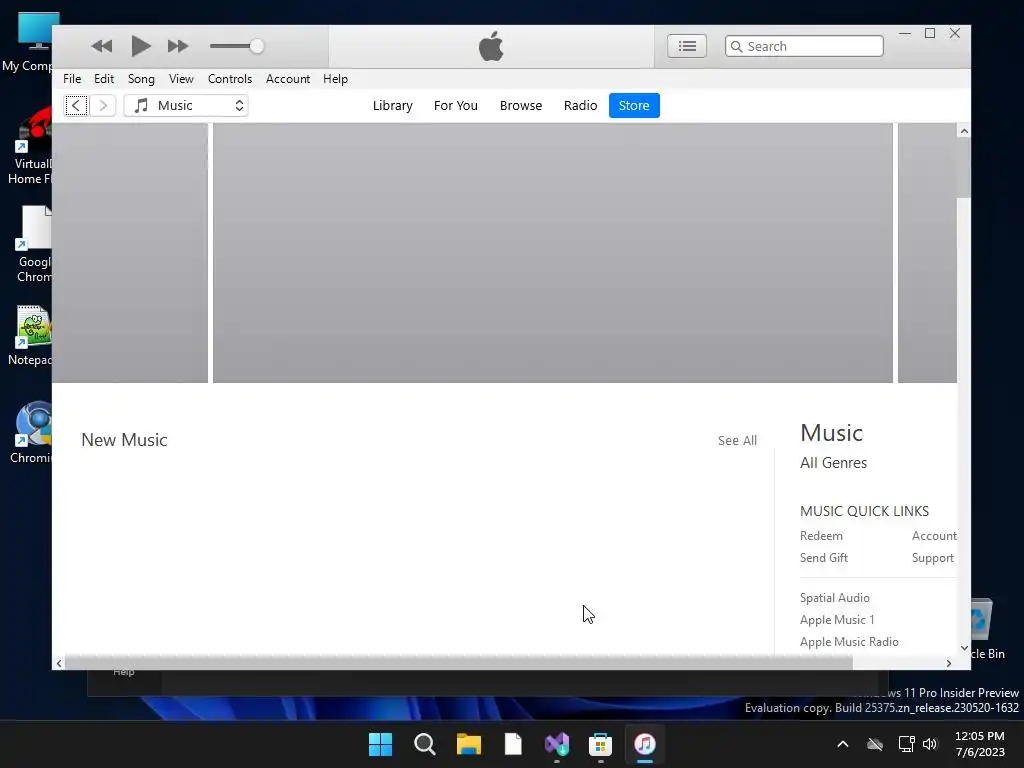The width and height of the screenshot is (1024, 768).
Task: Open taskbar Search magnifier
Action: (424, 744)
